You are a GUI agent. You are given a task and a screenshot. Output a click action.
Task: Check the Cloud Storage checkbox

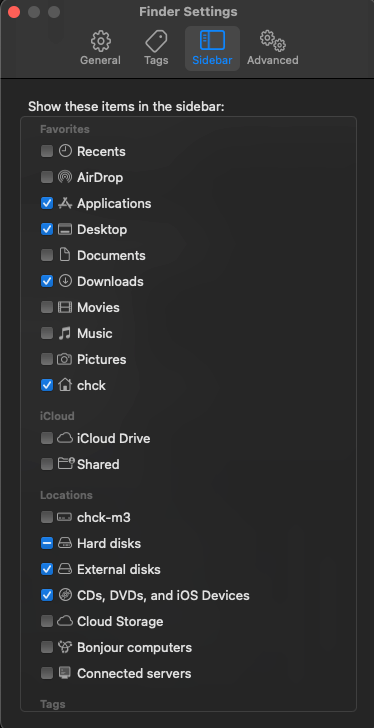(x=47, y=621)
